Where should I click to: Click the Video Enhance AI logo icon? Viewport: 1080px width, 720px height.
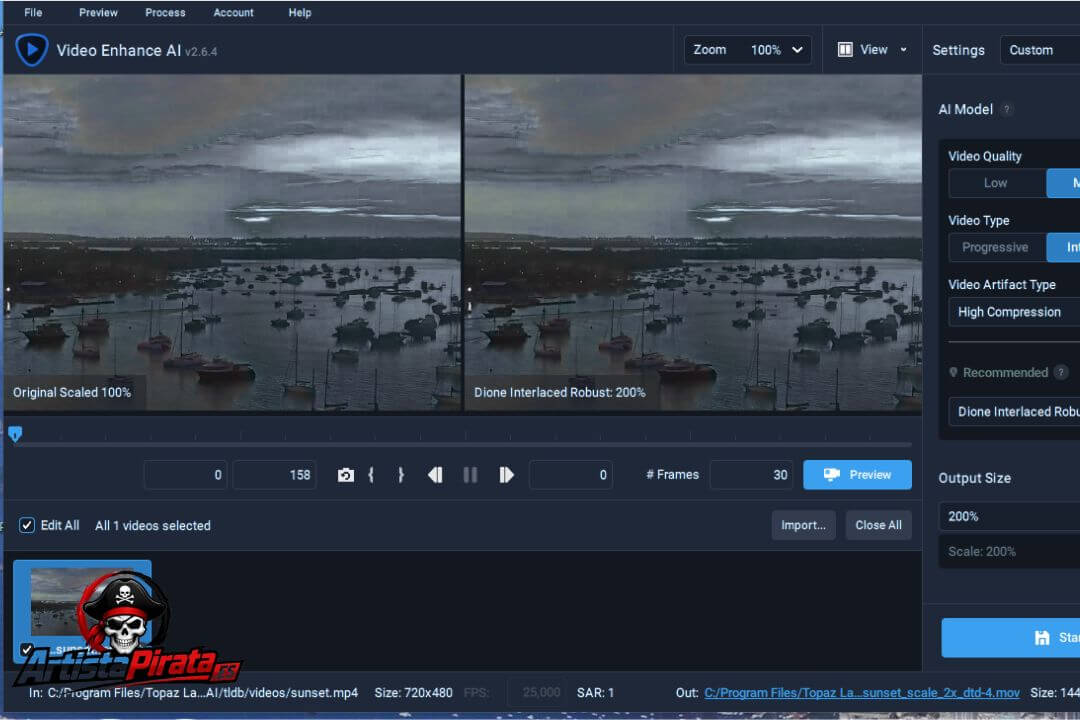(32, 50)
